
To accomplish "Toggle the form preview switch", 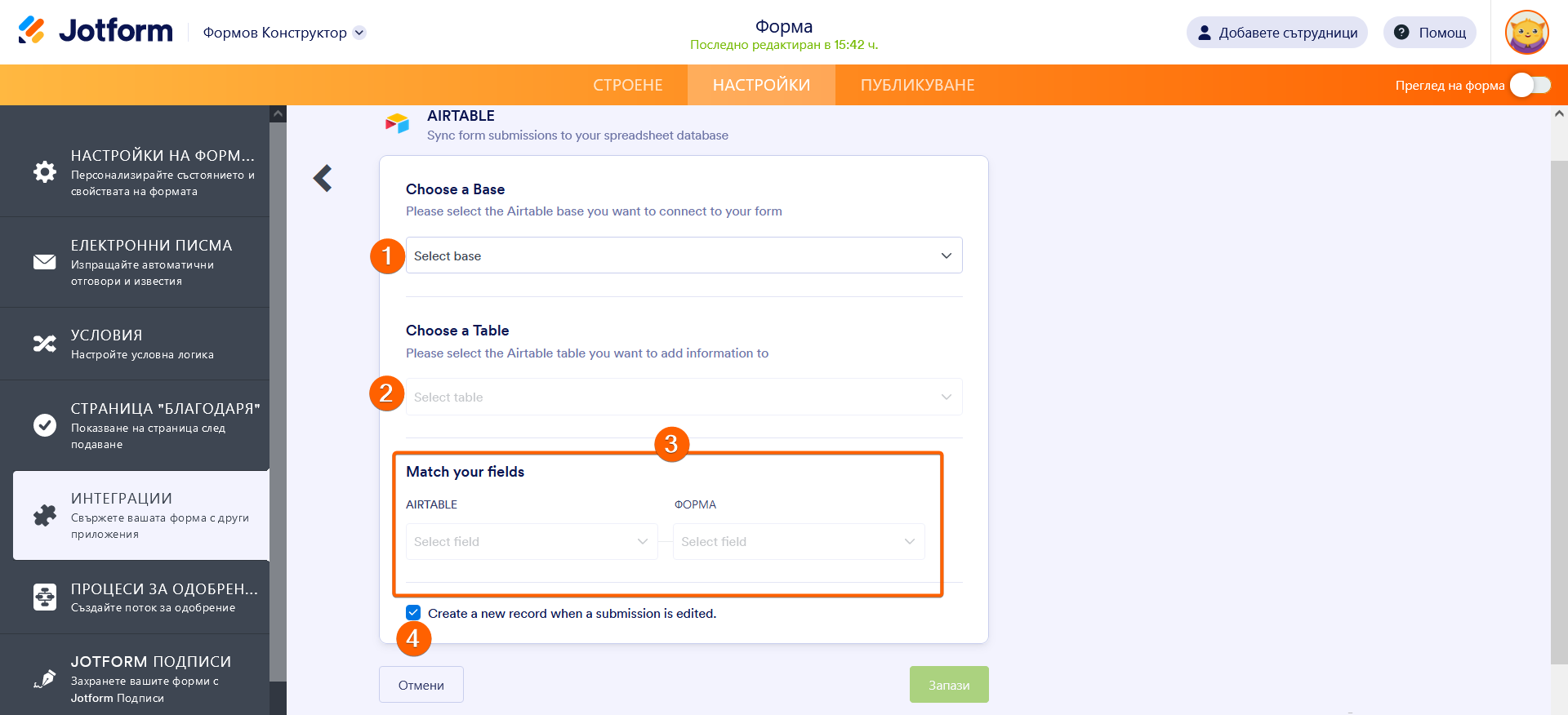I will [x=1530, y=85].
